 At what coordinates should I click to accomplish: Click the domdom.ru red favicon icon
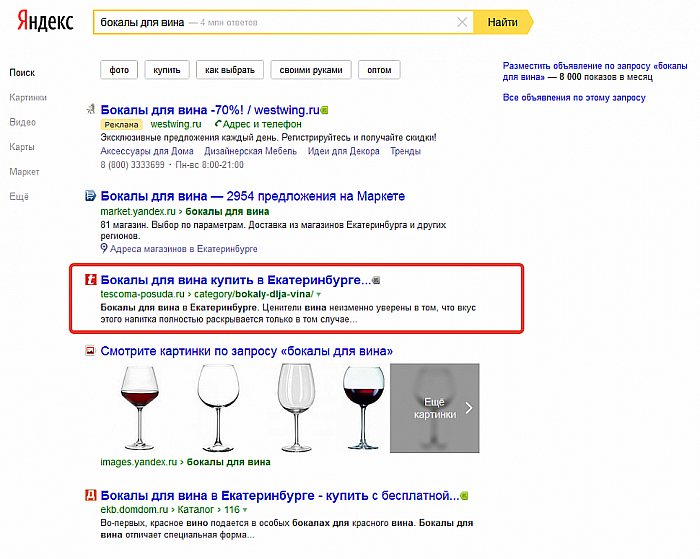click(91, 495)
